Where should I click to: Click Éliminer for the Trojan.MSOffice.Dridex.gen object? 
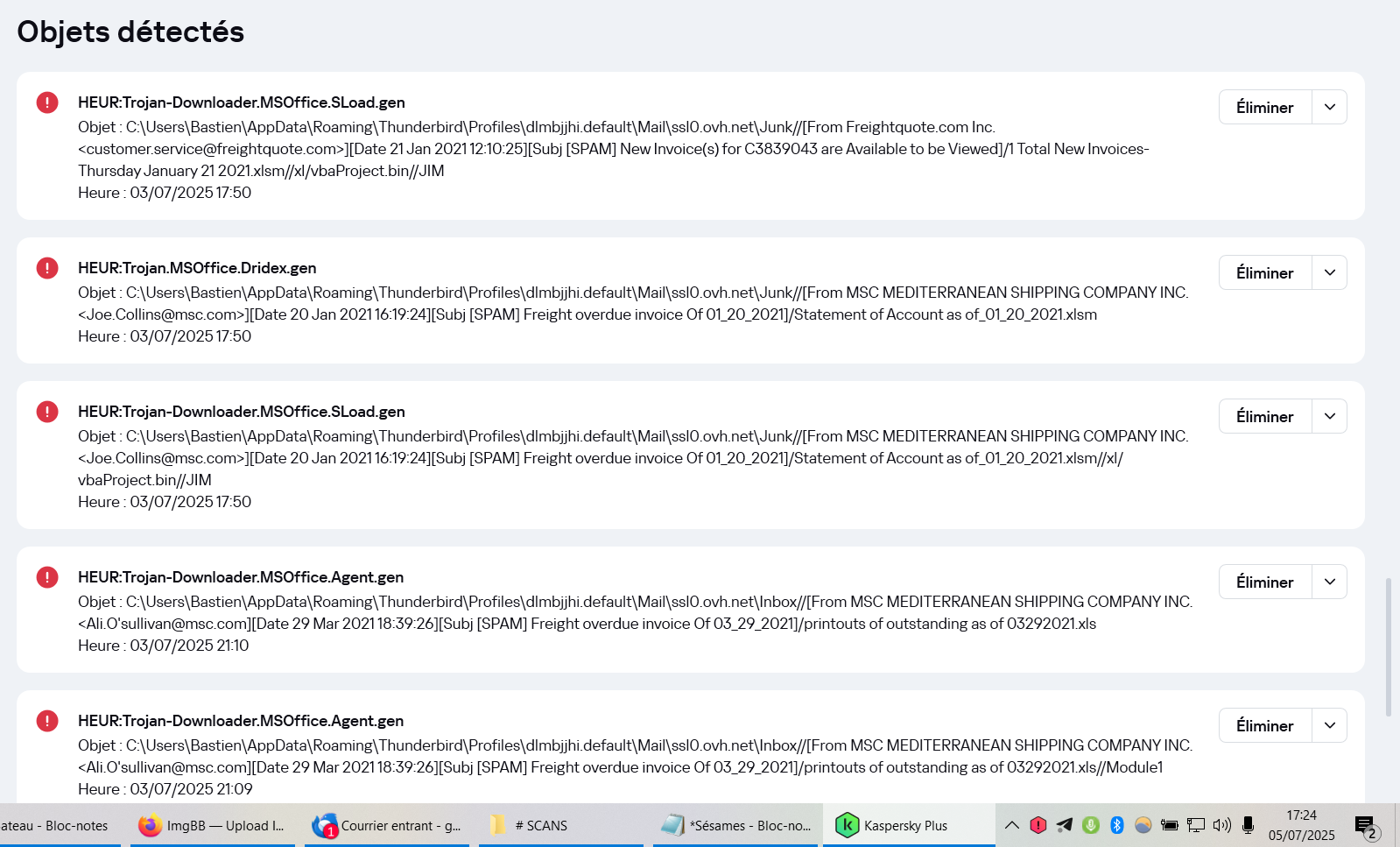click(x=1265, y=272)
